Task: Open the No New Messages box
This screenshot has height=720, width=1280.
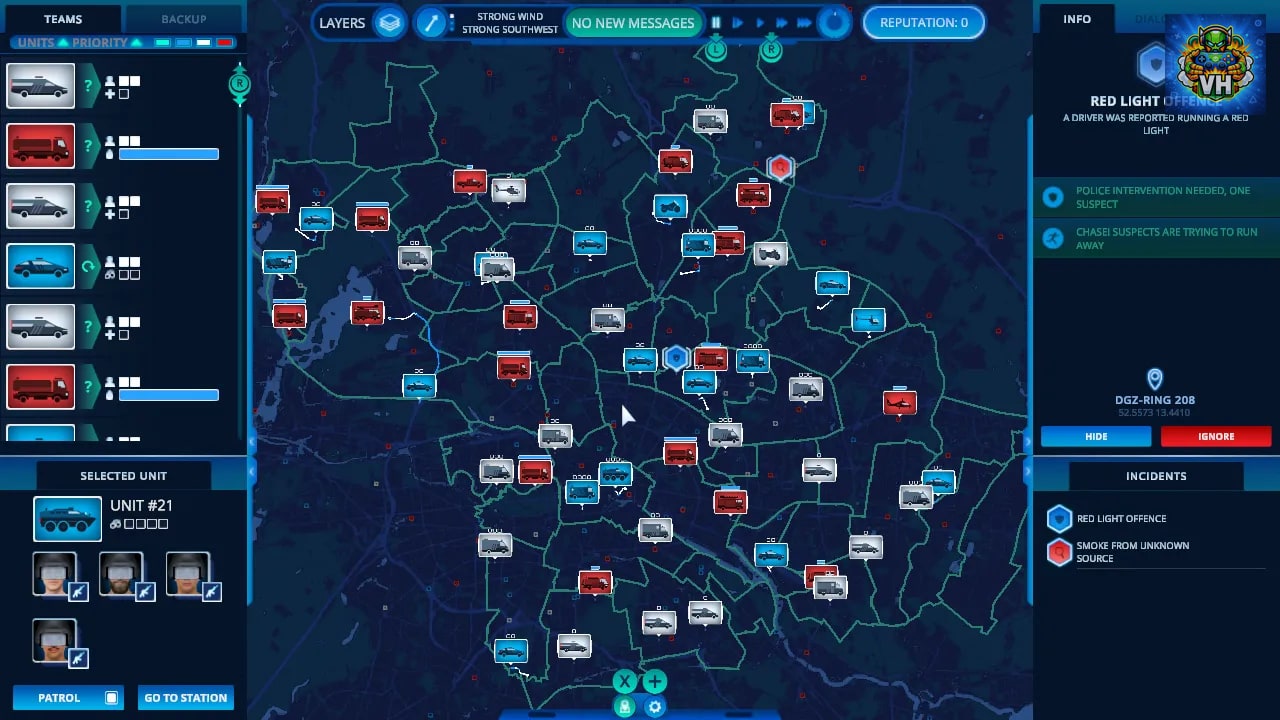Action: [x=633, y=23]
